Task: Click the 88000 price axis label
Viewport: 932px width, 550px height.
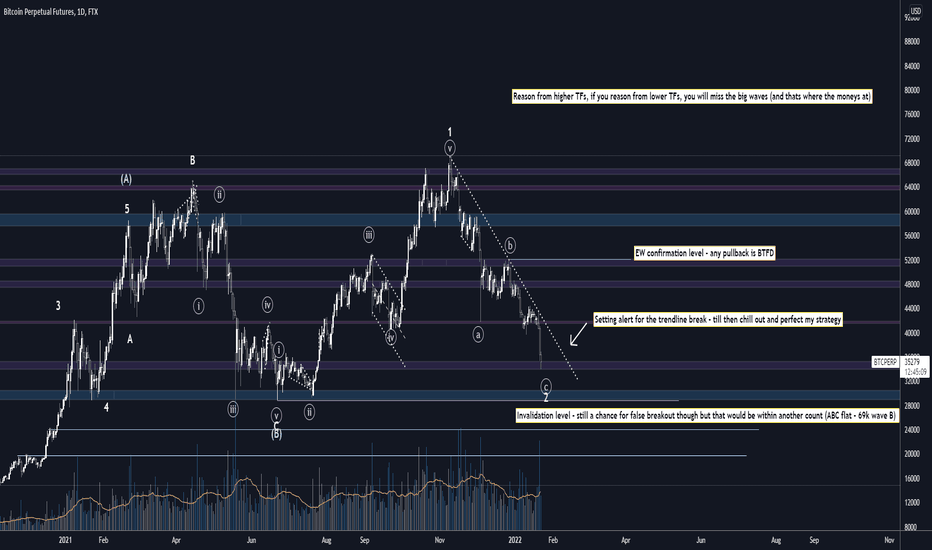Action: (912, 42)
